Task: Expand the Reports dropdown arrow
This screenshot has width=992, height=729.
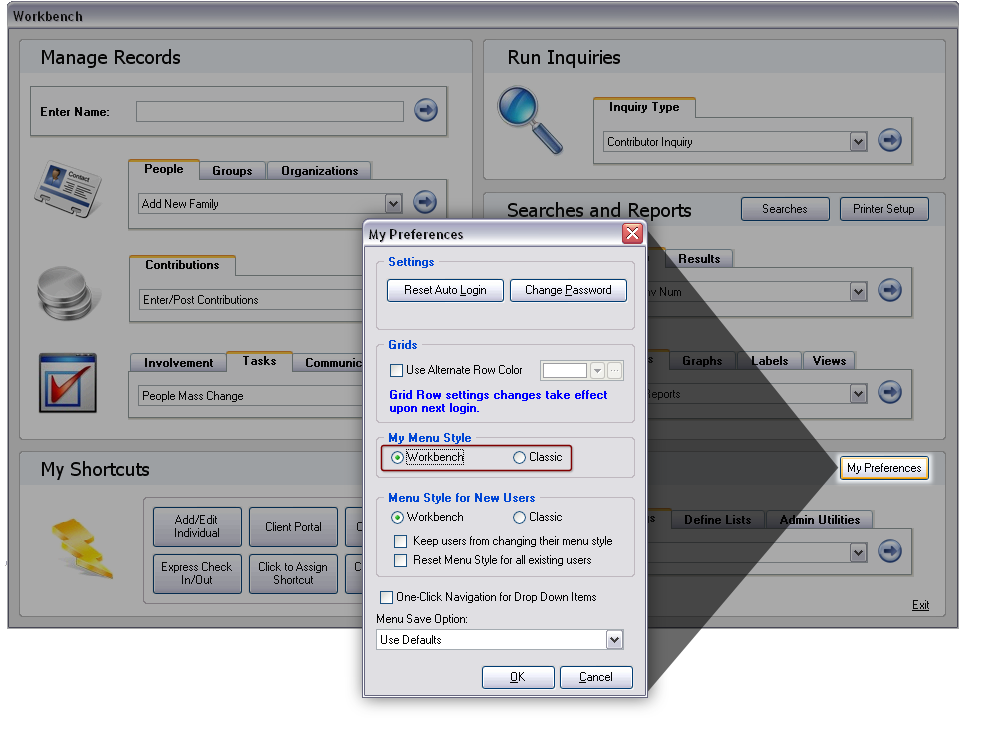Action: pyautogui.click(x=858, y=394)
